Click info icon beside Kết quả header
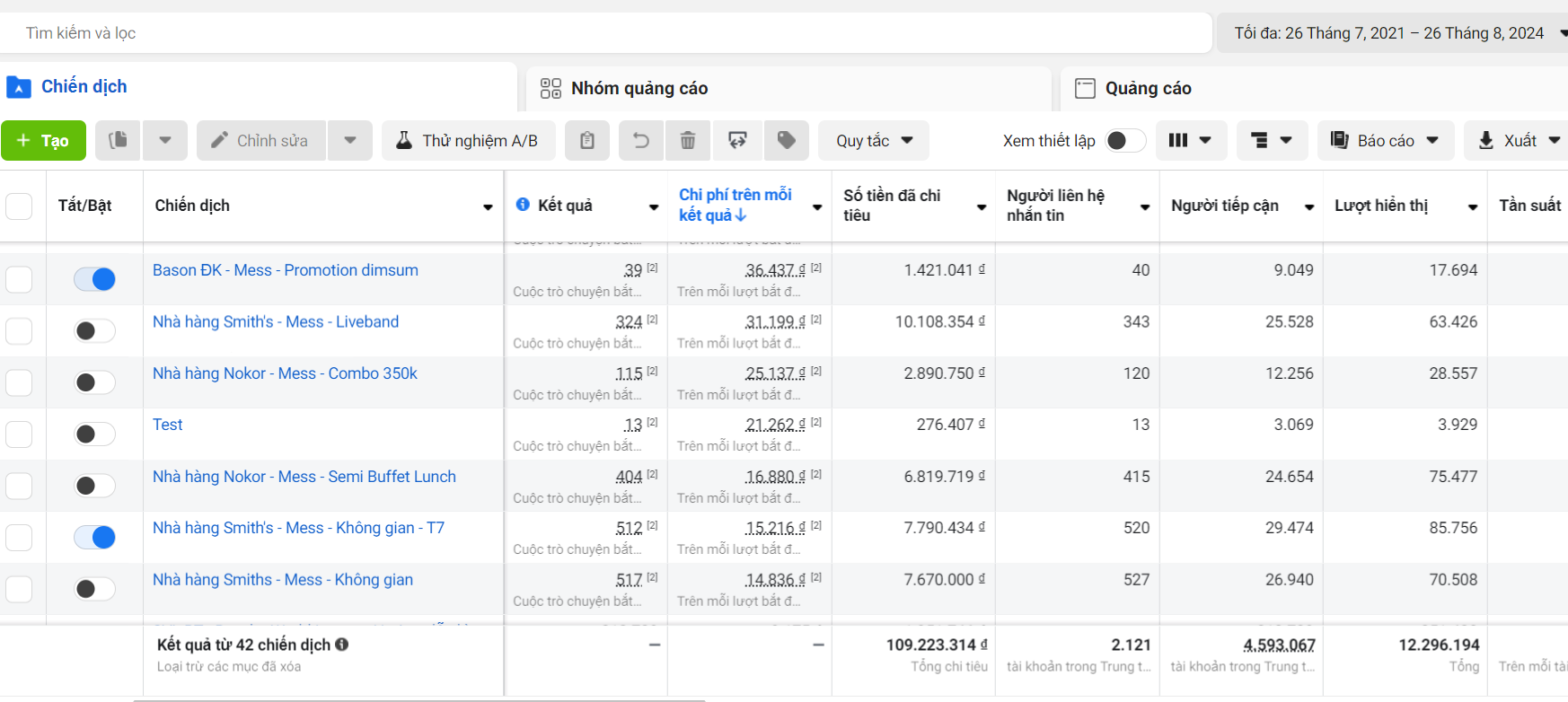The image size is (1568, 702). pos(523,205)
